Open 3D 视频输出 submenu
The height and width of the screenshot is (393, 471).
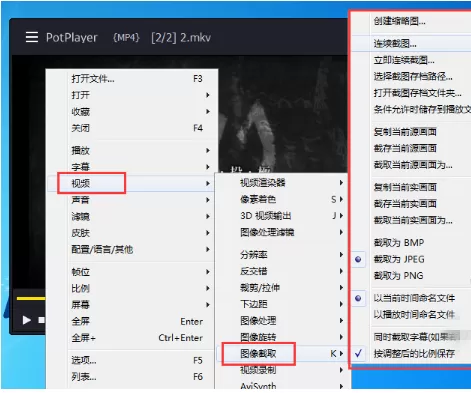(282, 216)
